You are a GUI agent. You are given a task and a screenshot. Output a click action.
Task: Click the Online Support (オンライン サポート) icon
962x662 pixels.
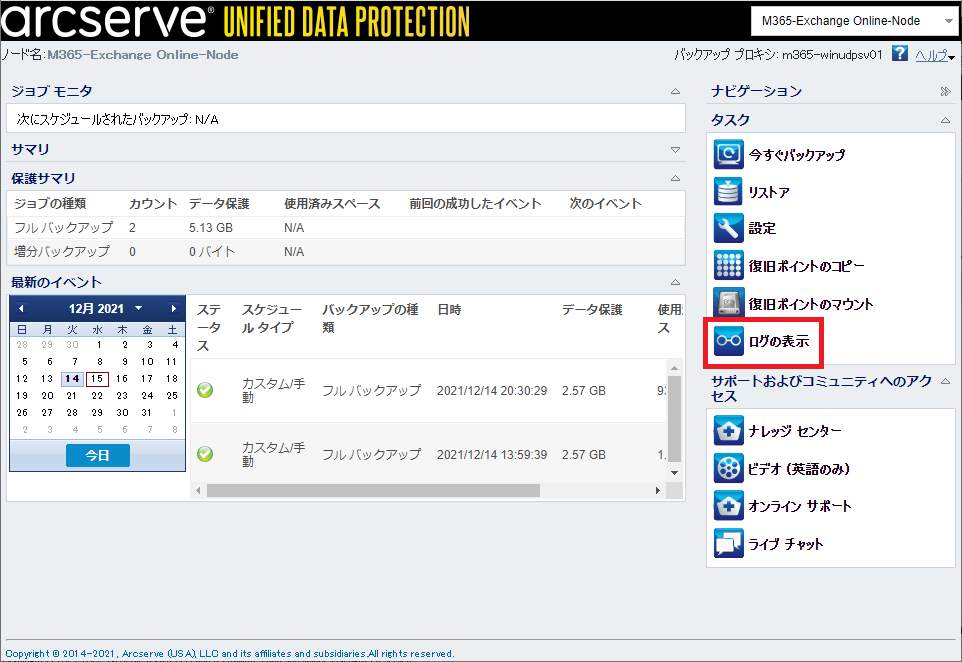click(x=728, y=506)
